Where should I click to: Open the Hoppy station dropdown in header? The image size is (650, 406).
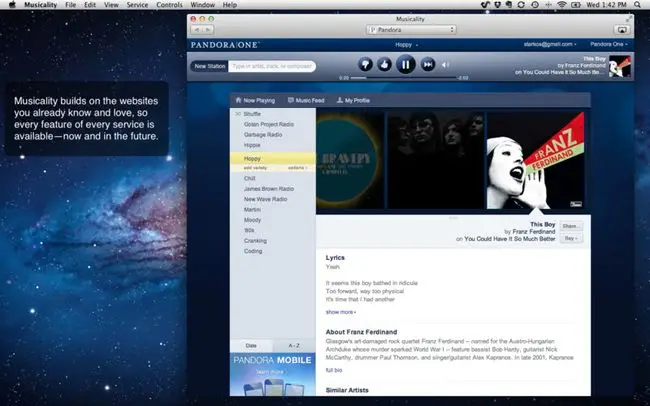[x=406, y=45]
